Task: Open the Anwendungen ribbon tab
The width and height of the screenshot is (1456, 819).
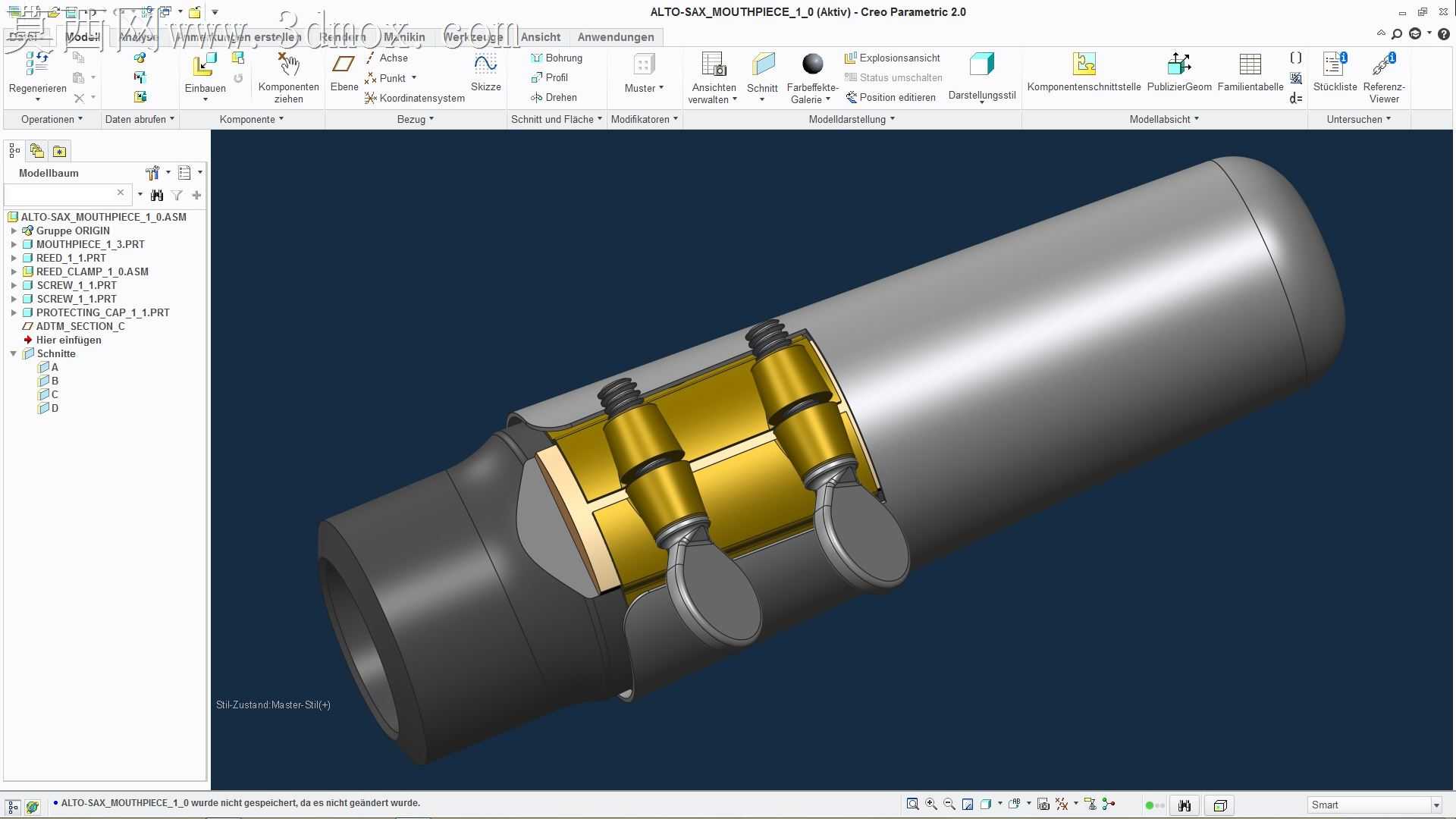Action: (x=616, y=37)
